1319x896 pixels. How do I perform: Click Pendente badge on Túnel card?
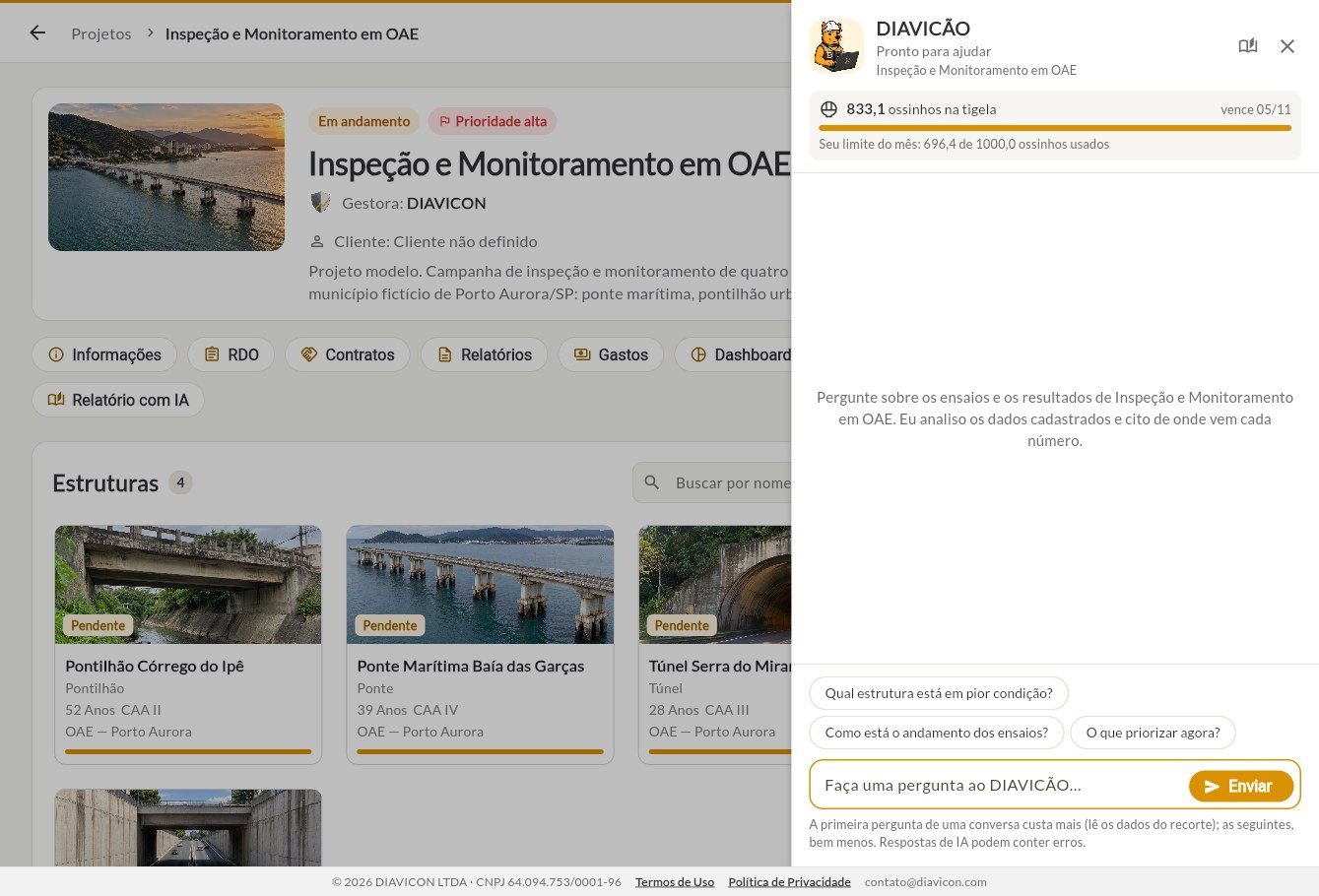682,625
